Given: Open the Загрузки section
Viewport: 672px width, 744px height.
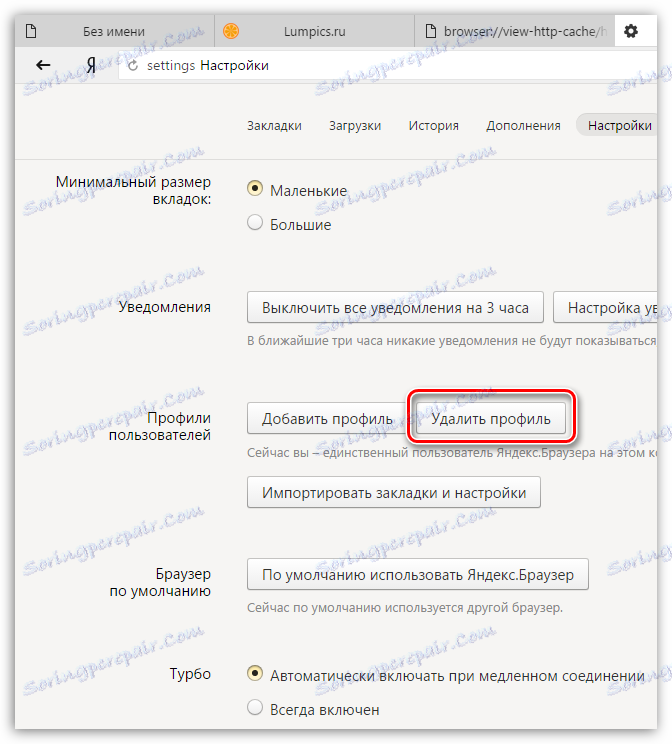Looking at the screenshot, I should (x=355, y=126).
